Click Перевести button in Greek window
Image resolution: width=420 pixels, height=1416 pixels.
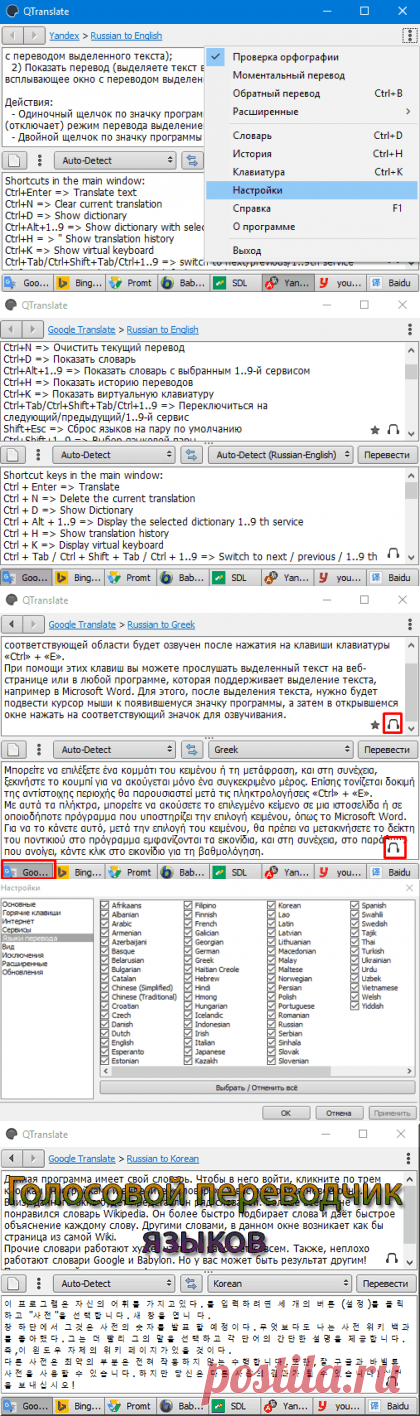(385, 750)
